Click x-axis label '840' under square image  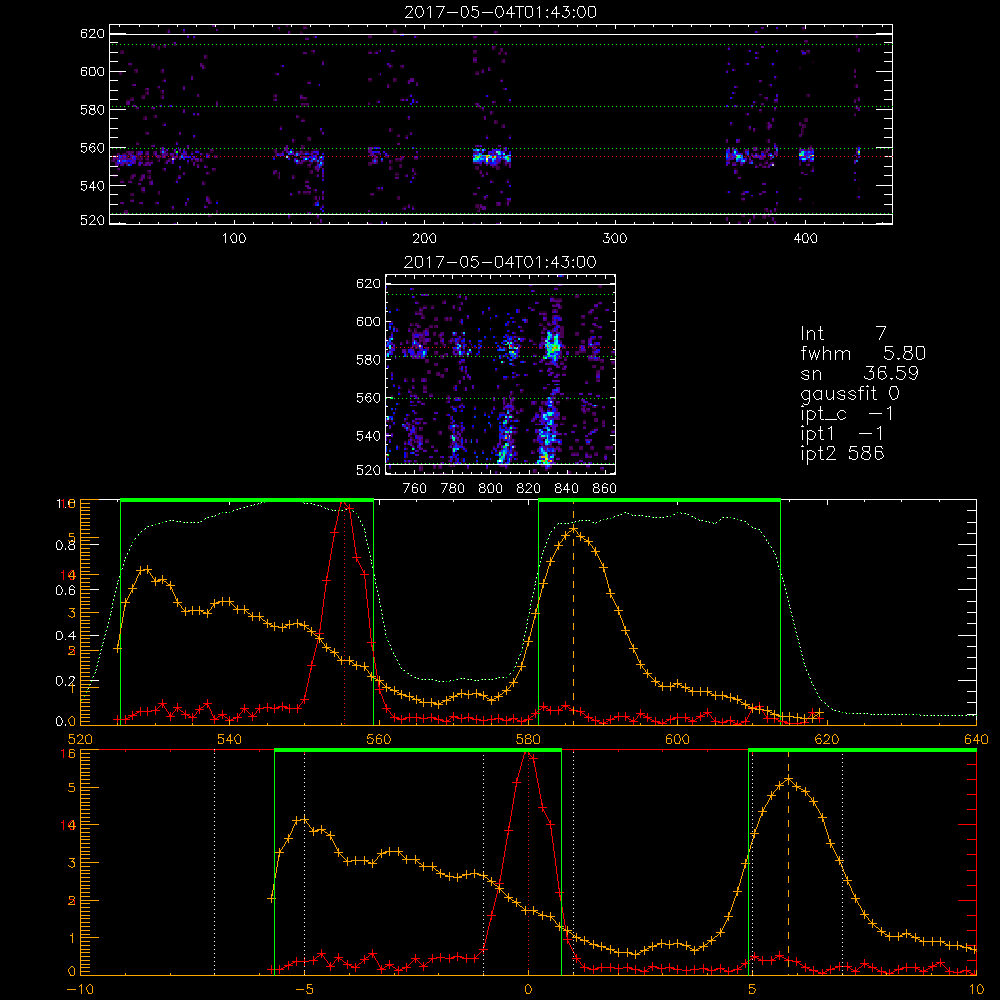(566, 489)
